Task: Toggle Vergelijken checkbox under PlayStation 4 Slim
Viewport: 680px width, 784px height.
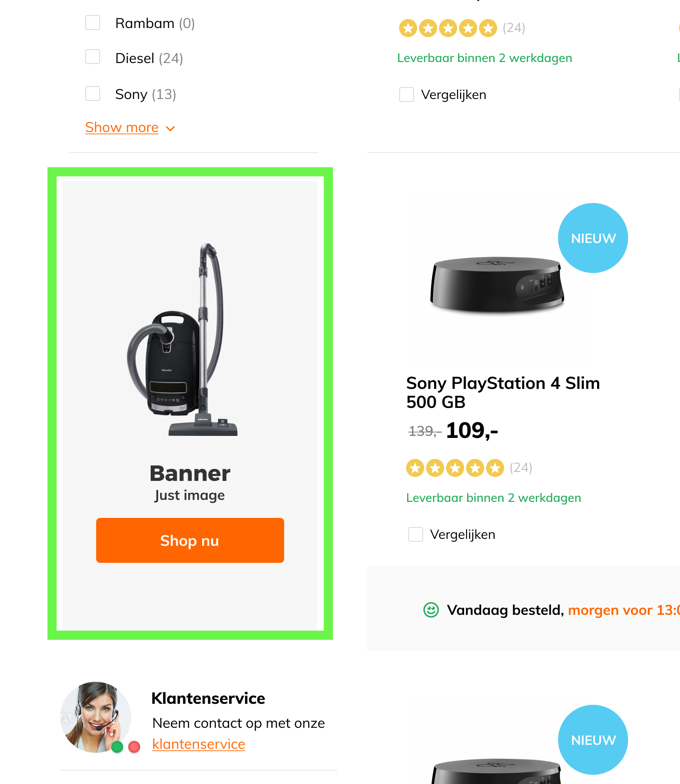Action: coord(416,534)
